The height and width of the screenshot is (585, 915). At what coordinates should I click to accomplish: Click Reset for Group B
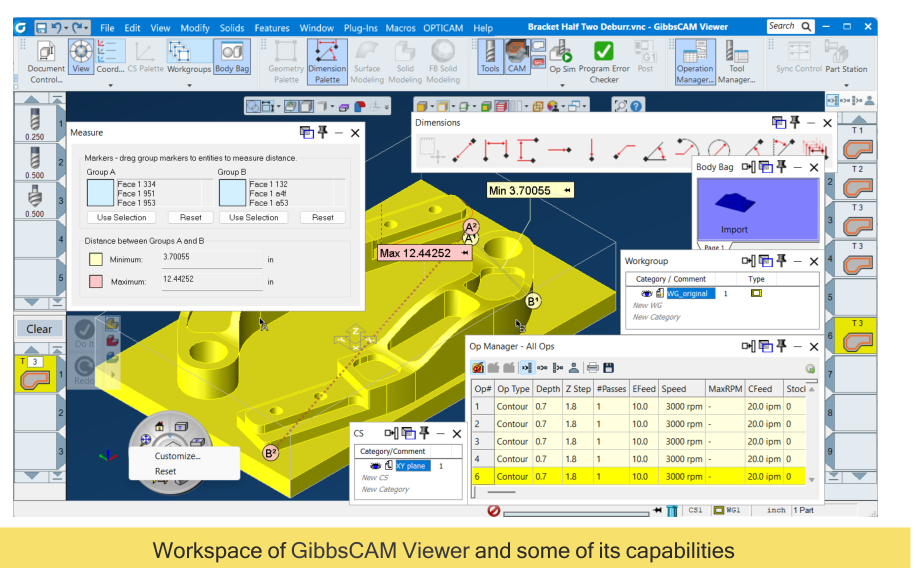322,217
